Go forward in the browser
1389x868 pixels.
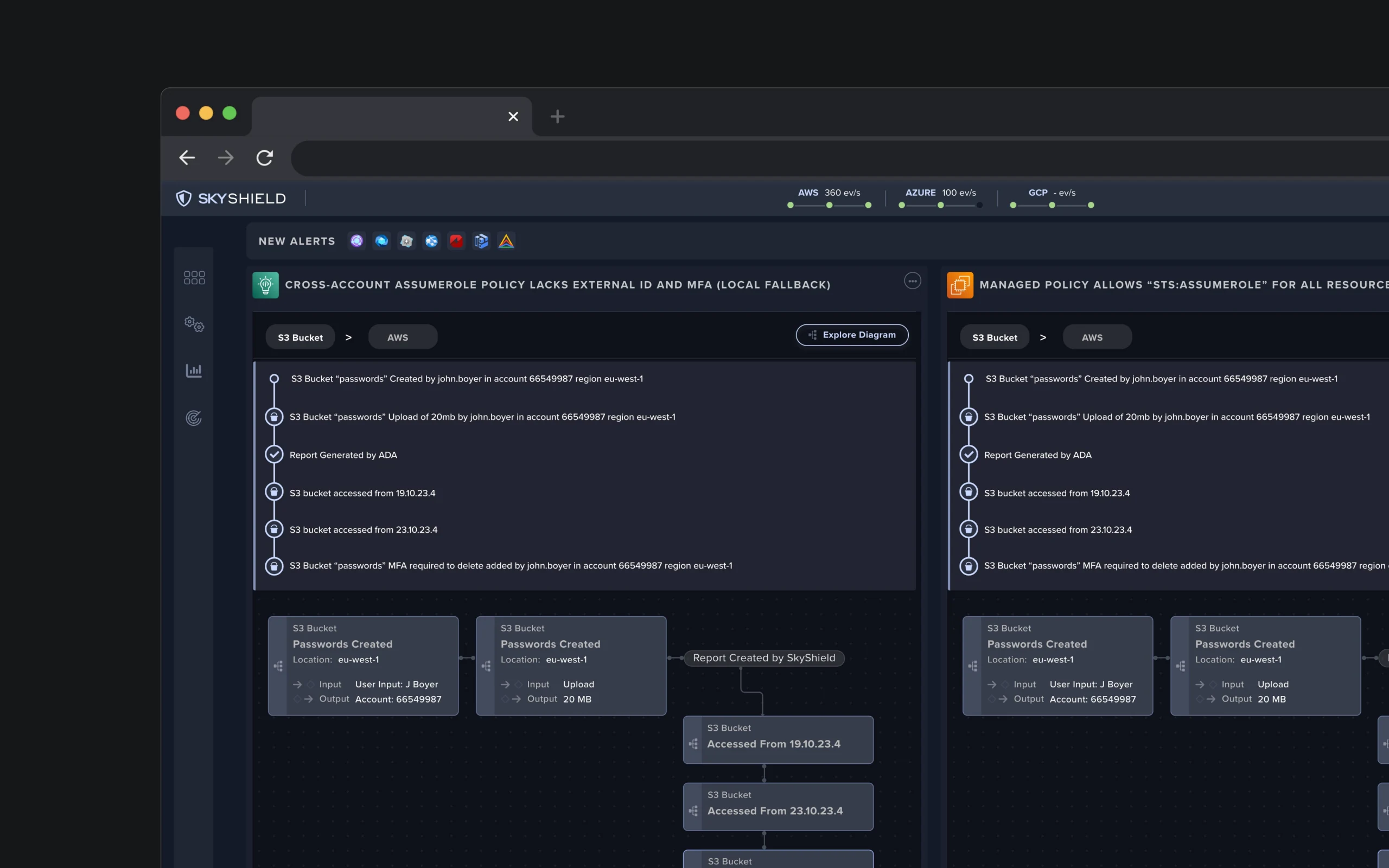(x=226, y=157)
